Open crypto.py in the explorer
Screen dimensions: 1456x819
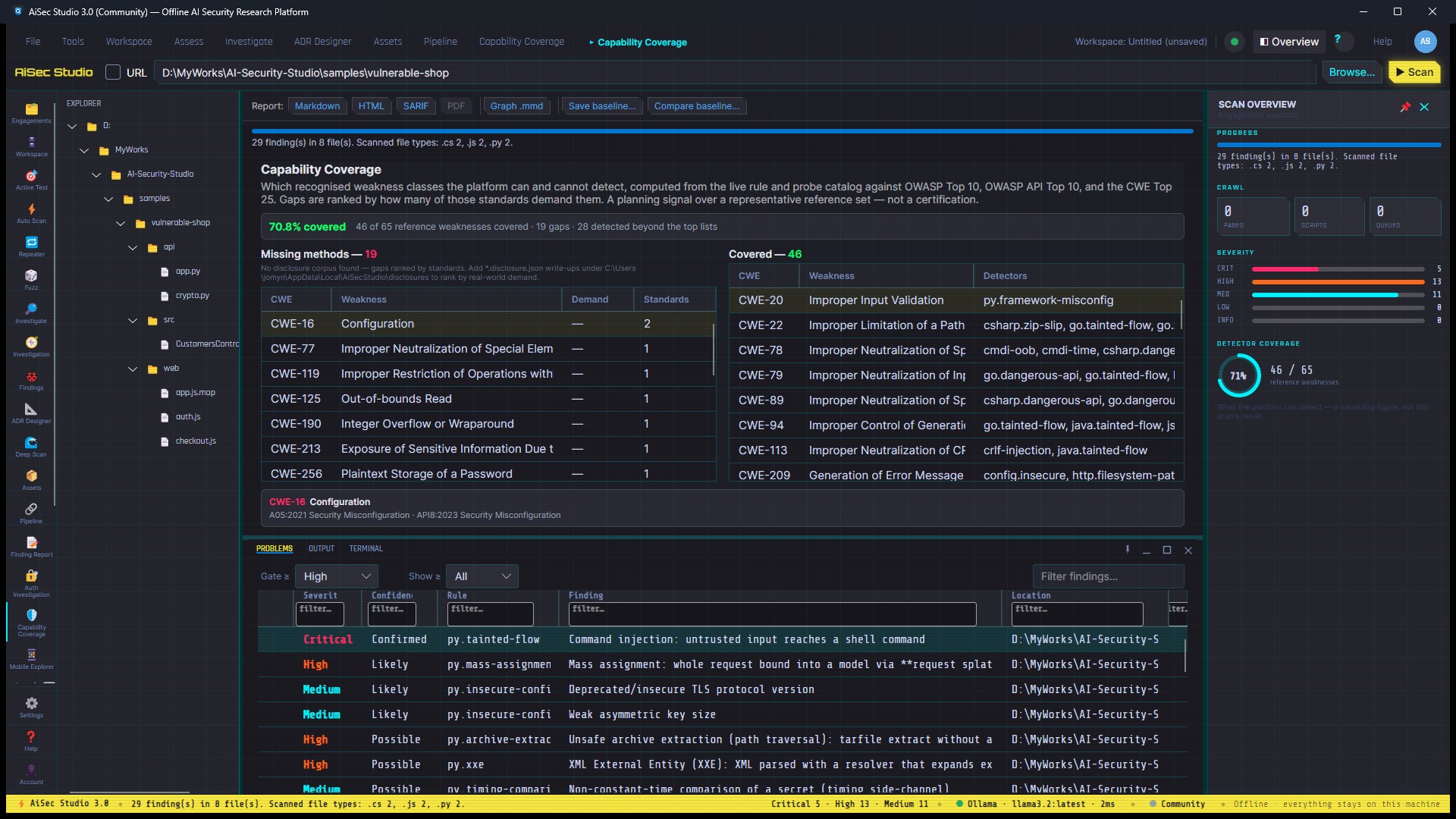(x=192, y=296)
